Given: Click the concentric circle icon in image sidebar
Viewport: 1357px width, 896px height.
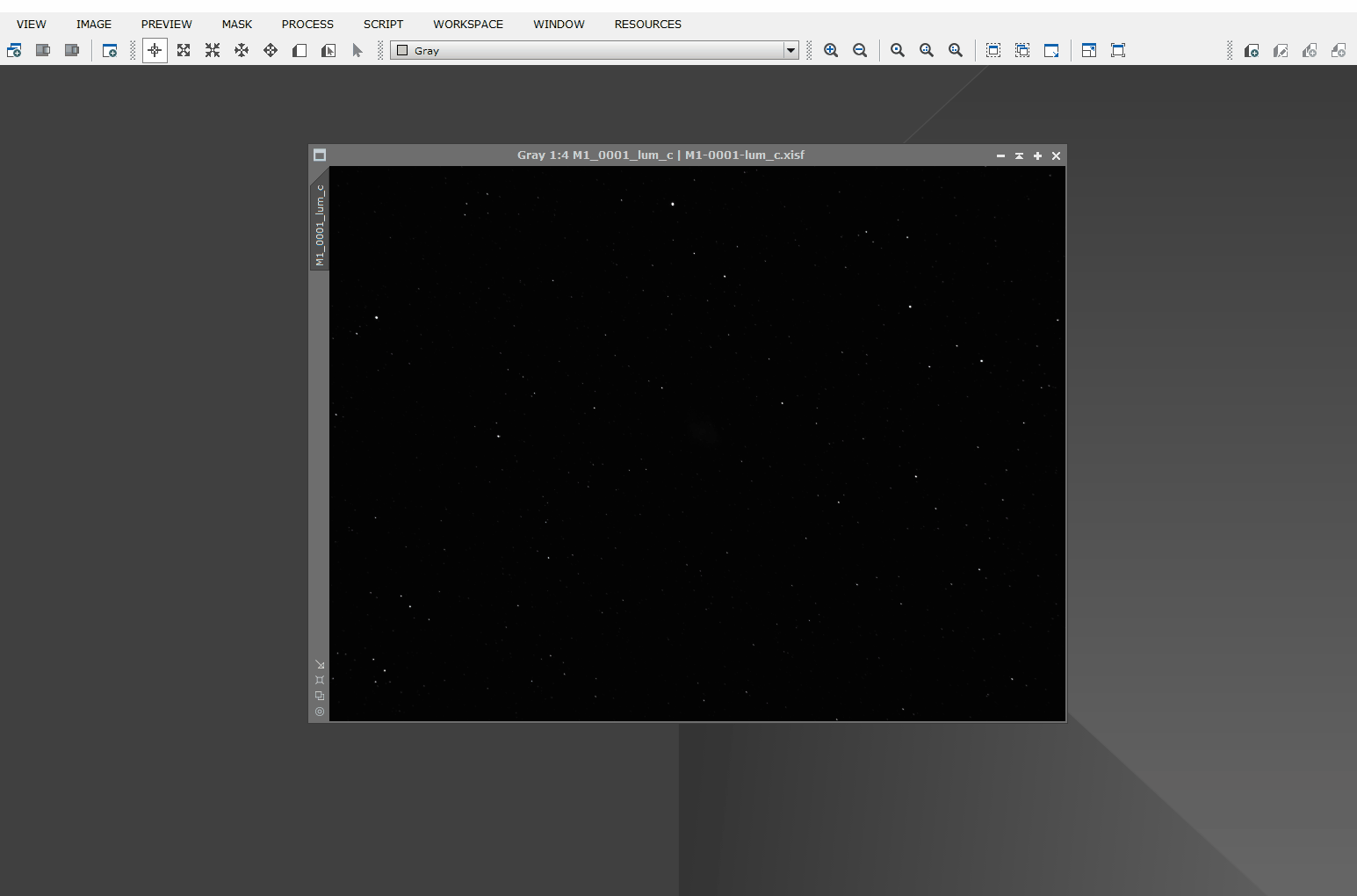Looking at the screenshot, I should 320,712.
